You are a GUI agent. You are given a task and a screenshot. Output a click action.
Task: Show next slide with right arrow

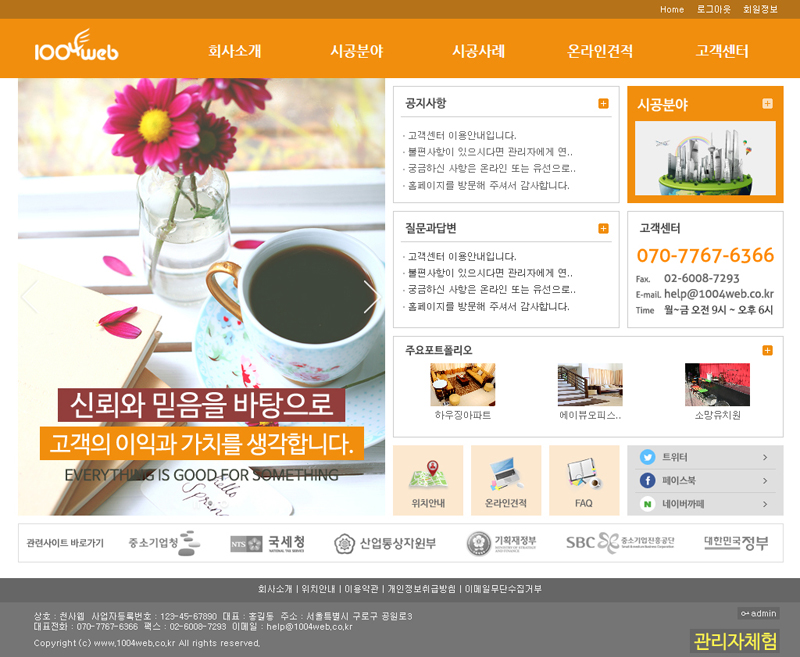coord(371,297)
